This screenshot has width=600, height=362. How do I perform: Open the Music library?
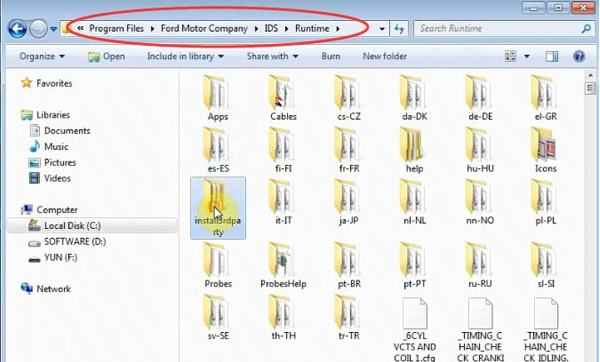(49, 147)
